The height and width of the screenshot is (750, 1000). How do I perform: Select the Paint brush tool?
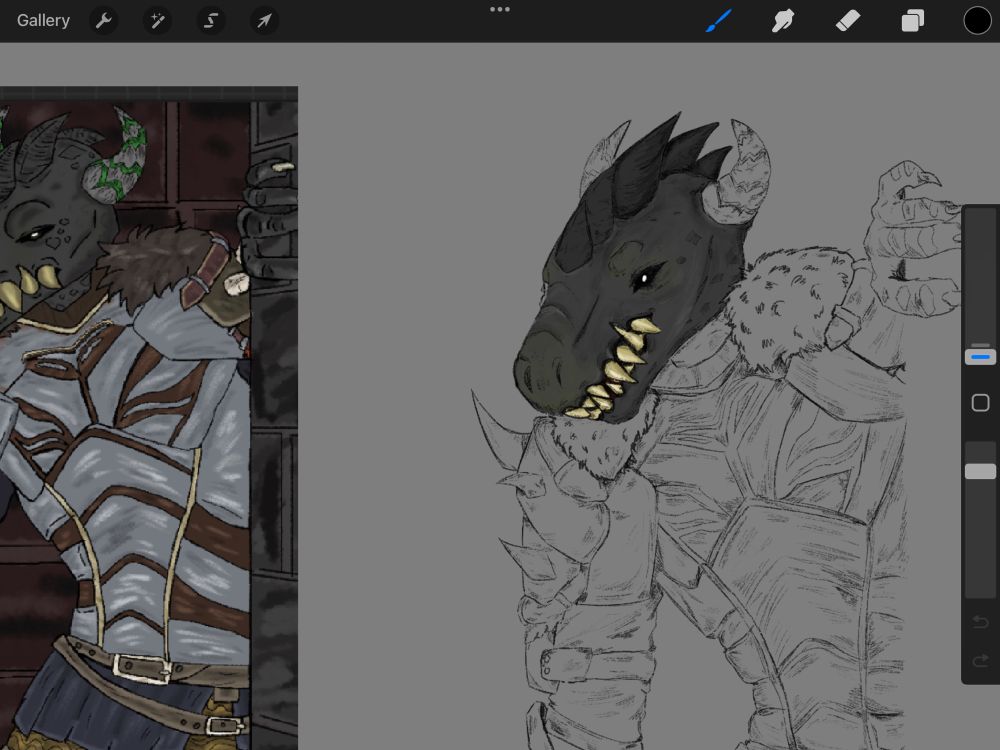click(x=718, y=20)
